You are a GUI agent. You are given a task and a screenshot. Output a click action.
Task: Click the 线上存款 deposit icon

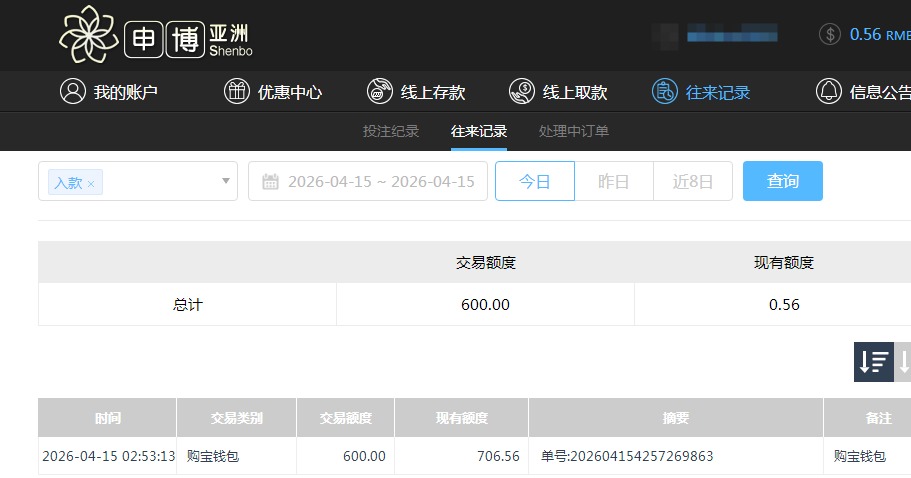(x=379, y=92)
